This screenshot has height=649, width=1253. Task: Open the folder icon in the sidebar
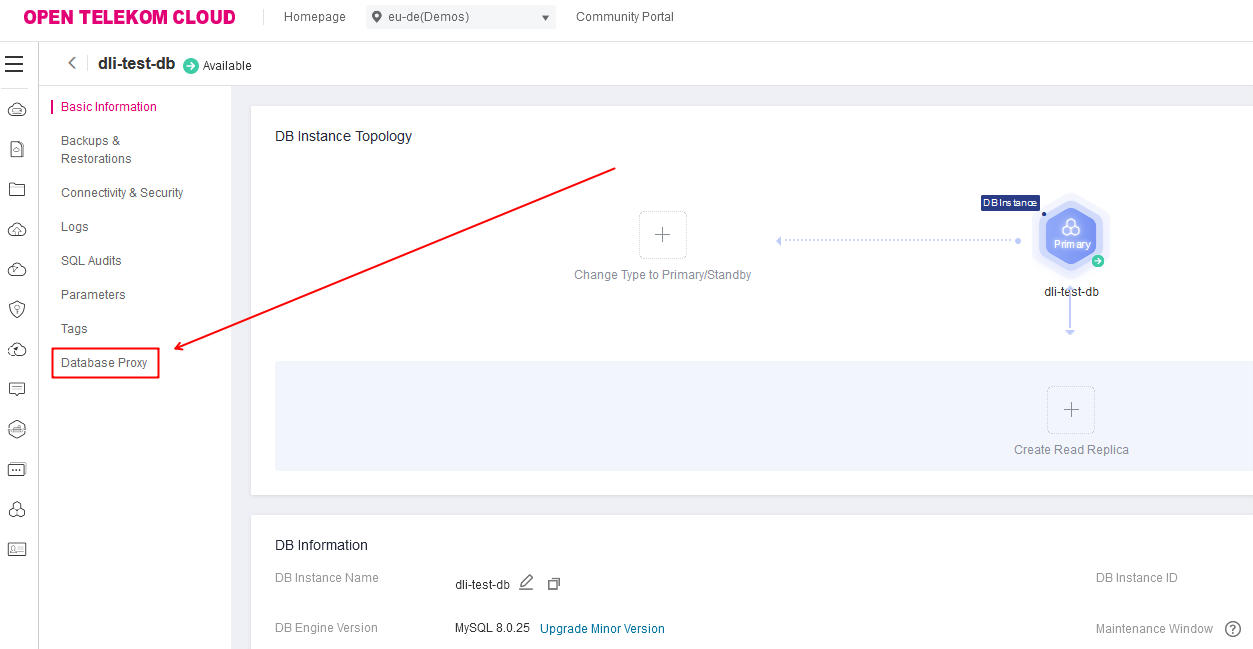(16, 189)
